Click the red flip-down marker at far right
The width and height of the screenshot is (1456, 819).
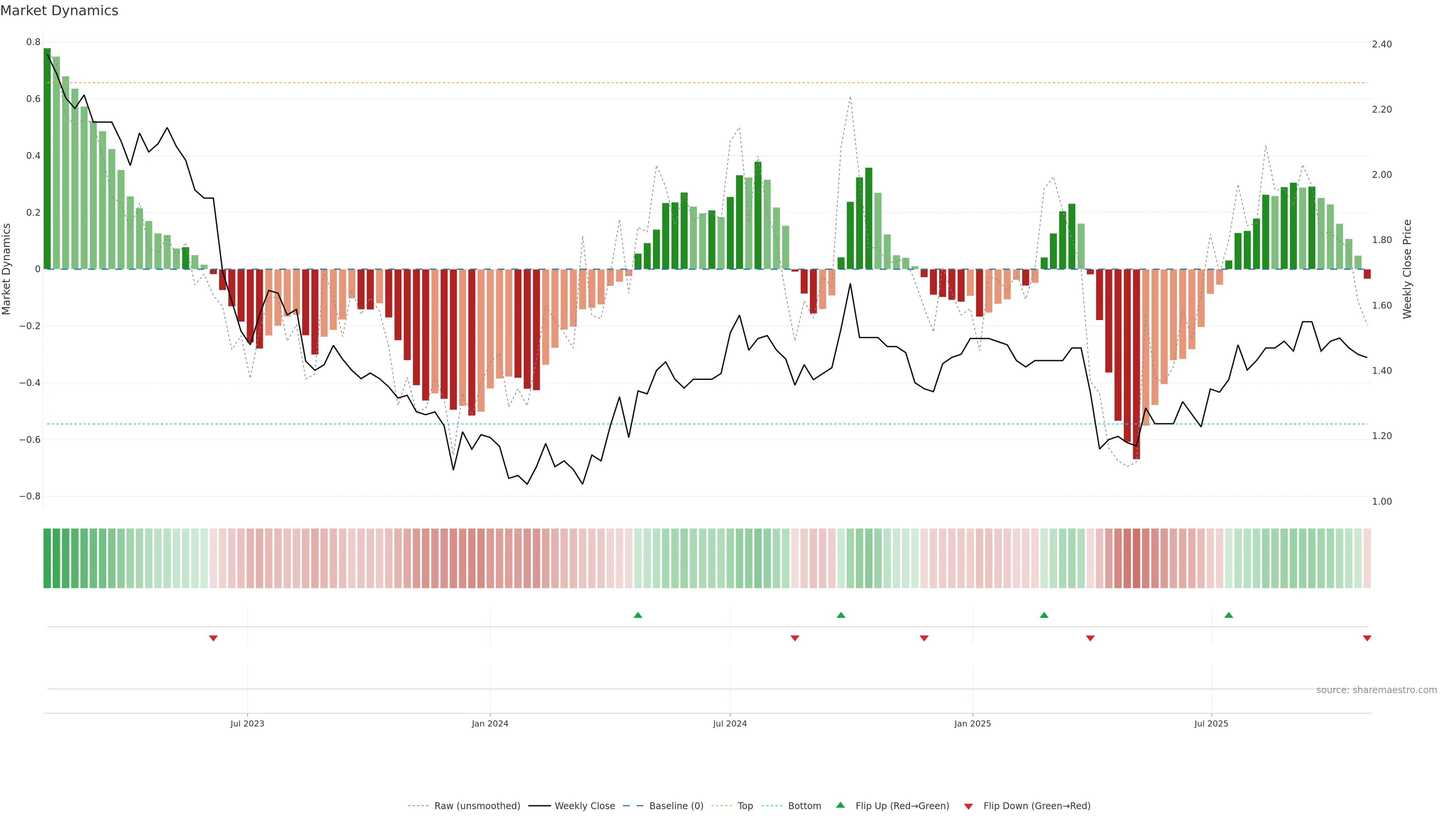(1367, 638)
